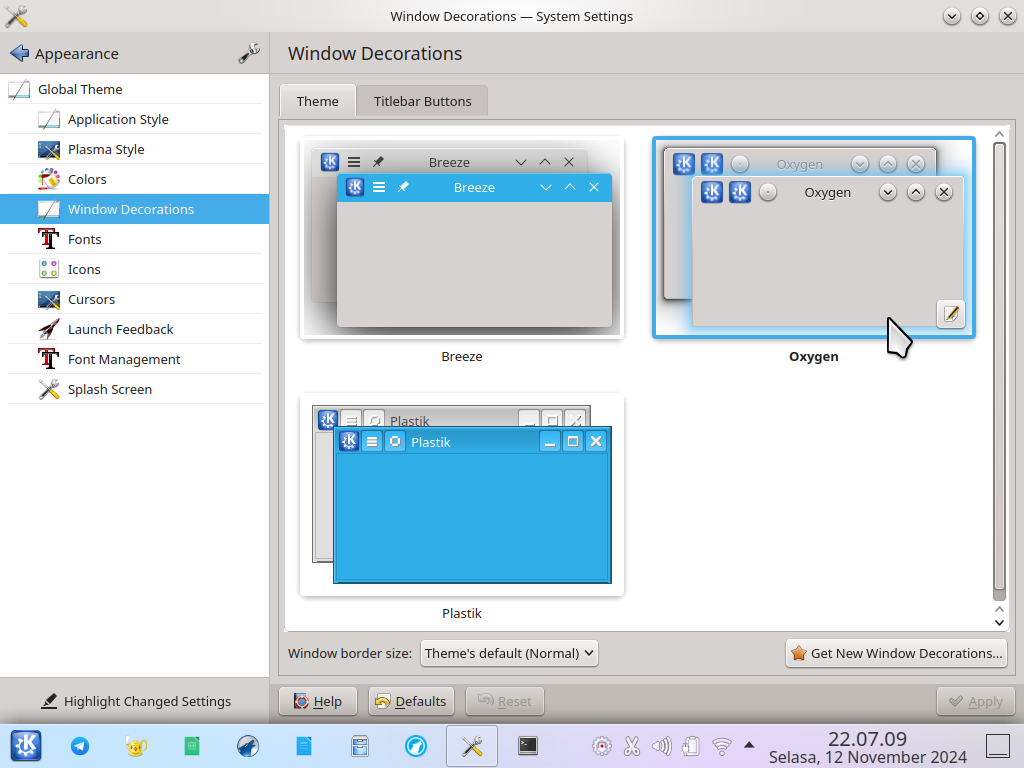Open the wrench configure icon beside Appearance
This screenshot has width=1024, height=768.
coord(249,54)
